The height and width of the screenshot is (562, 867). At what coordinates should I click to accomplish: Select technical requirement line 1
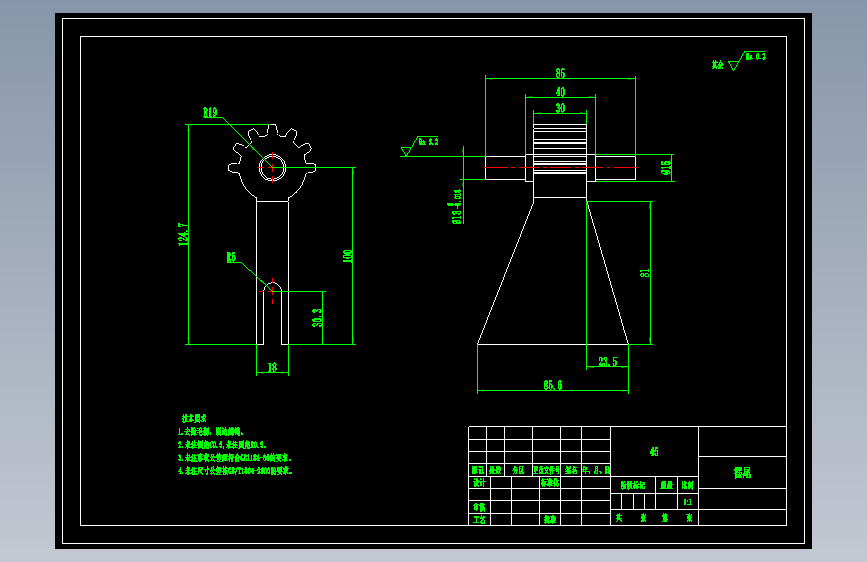211,432
